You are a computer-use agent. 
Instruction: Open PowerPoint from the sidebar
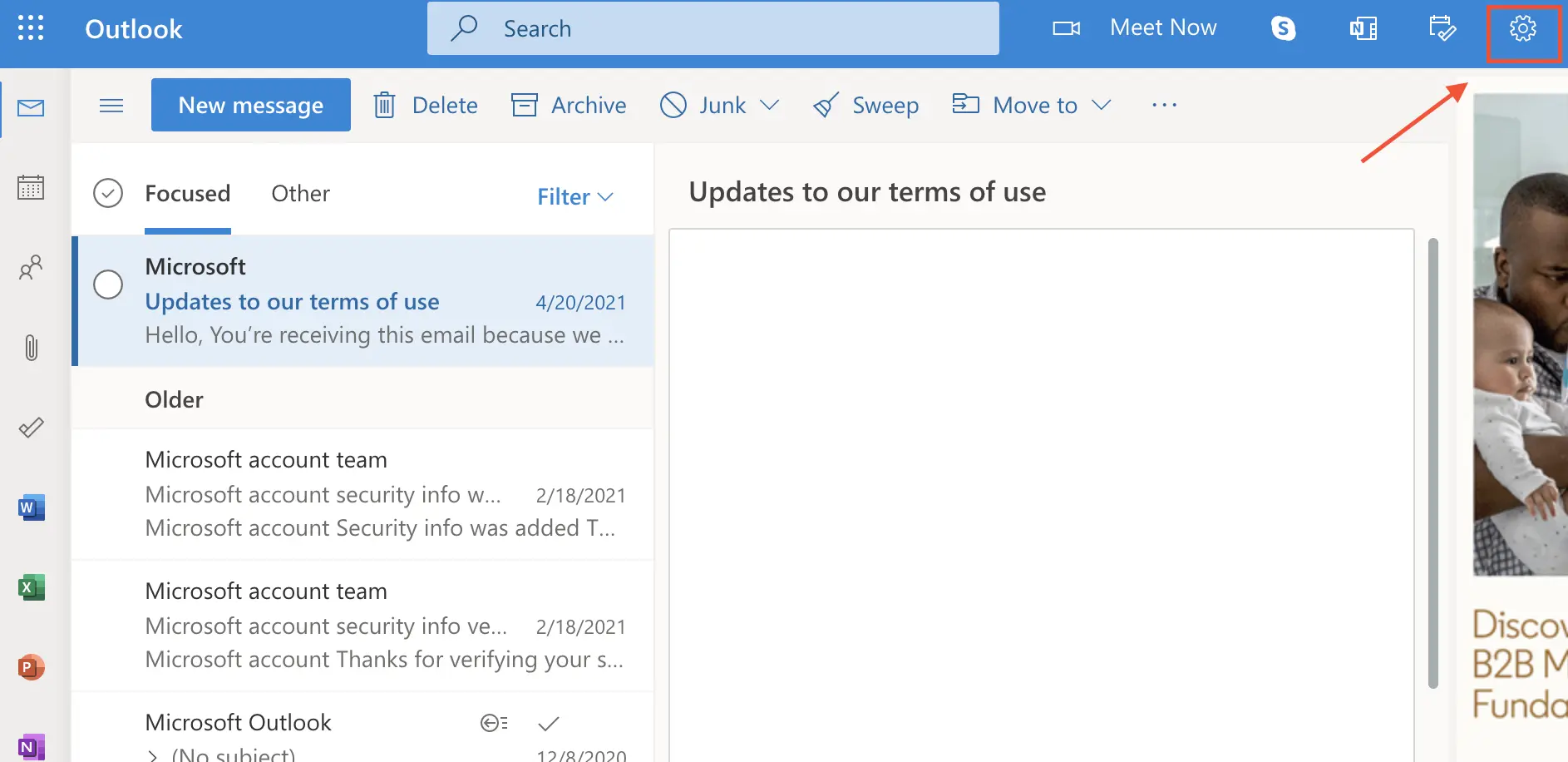point(31,666)
